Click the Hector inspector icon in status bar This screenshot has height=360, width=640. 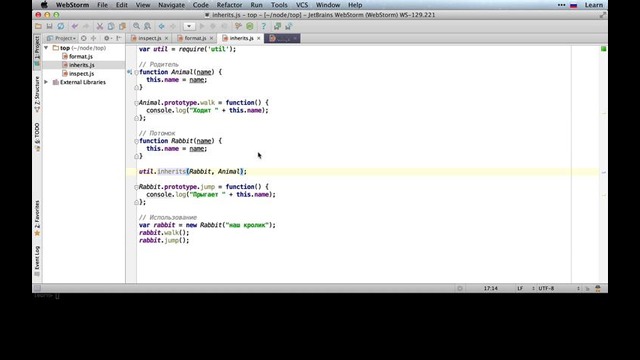598,288
